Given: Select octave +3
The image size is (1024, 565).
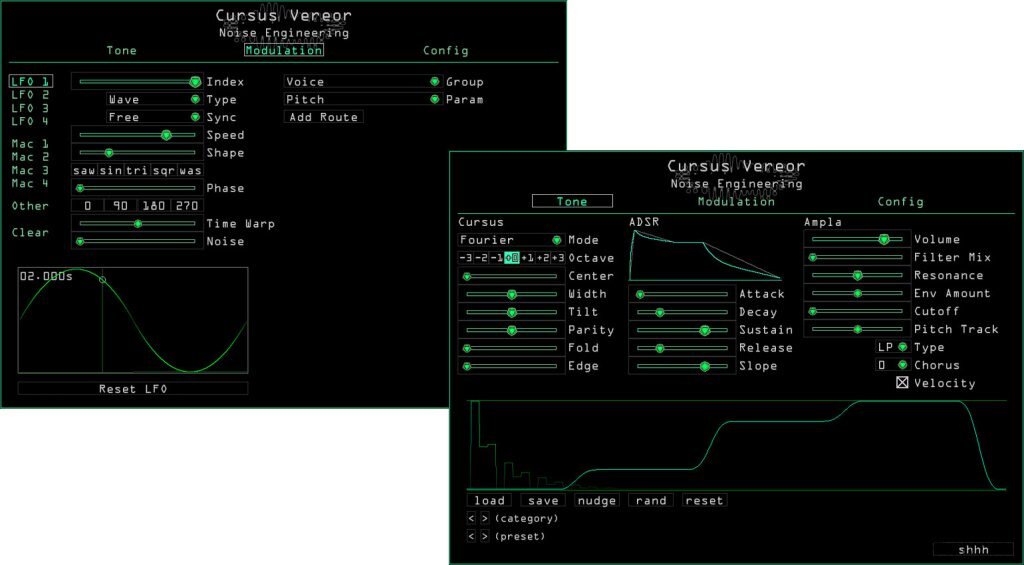Looking at the screenshot, I should pyautogui.click(x=557, y=258).
